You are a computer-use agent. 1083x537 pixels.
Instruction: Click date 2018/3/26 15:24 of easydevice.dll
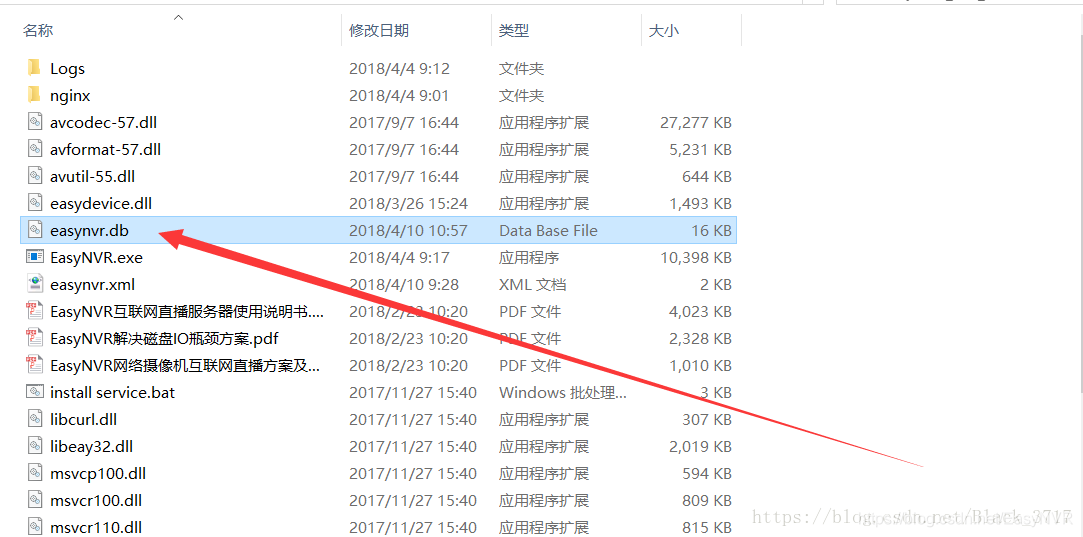point(408,203)
